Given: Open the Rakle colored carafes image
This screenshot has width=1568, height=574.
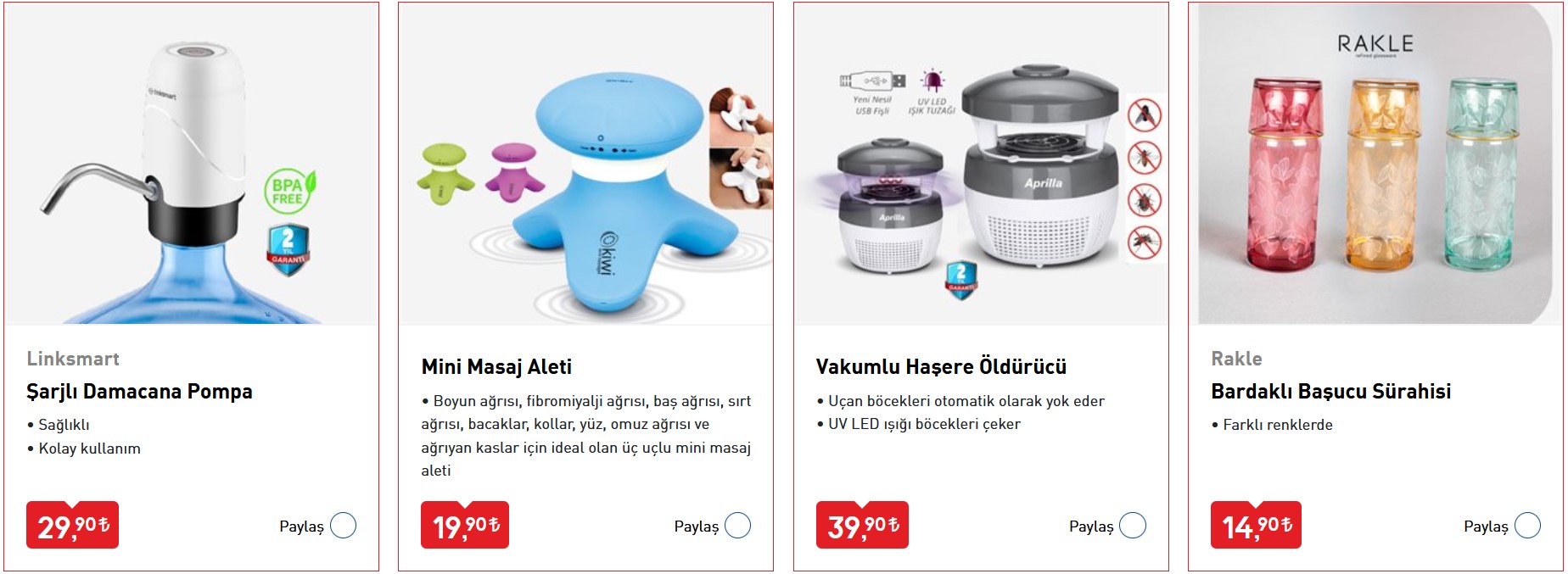Looking at the screenshot, I should point(1375,164).
